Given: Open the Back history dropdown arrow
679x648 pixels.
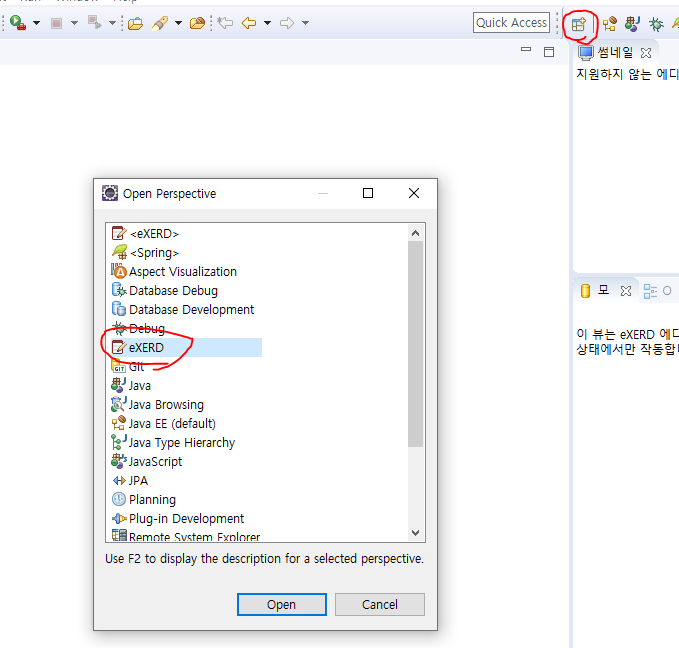Looking at the screenshot, I should coord(268,23).
